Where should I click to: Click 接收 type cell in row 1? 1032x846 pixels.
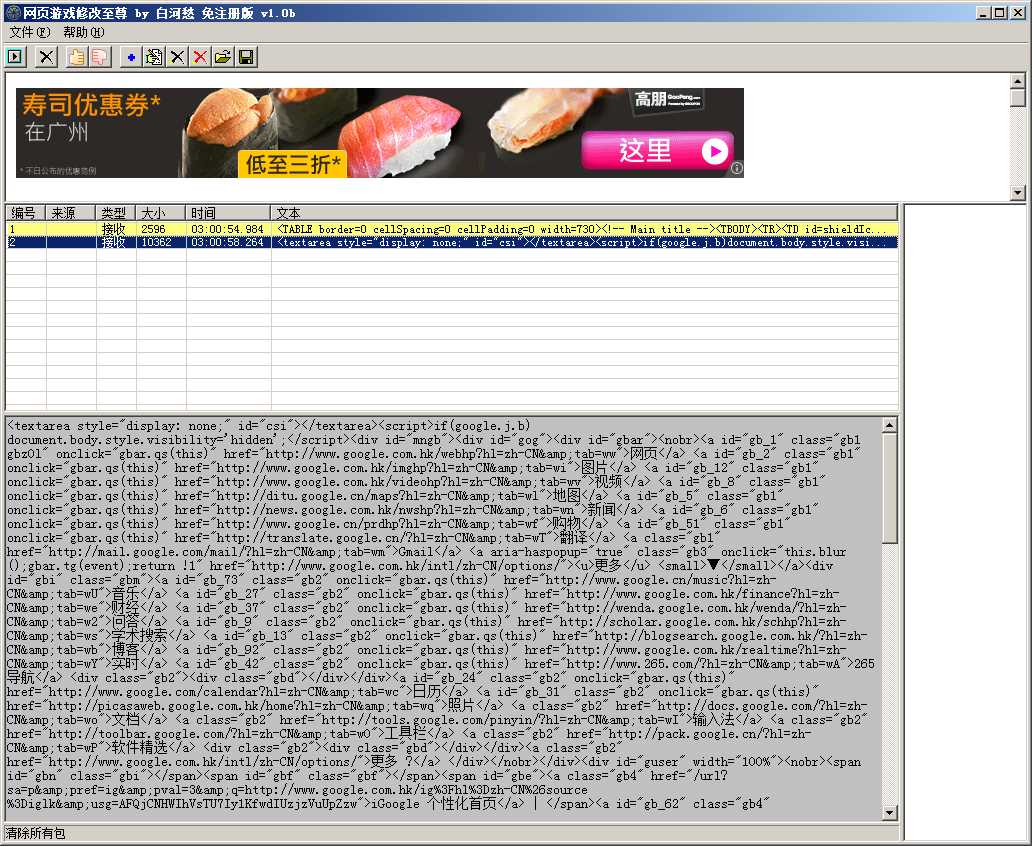pos(116,229)
